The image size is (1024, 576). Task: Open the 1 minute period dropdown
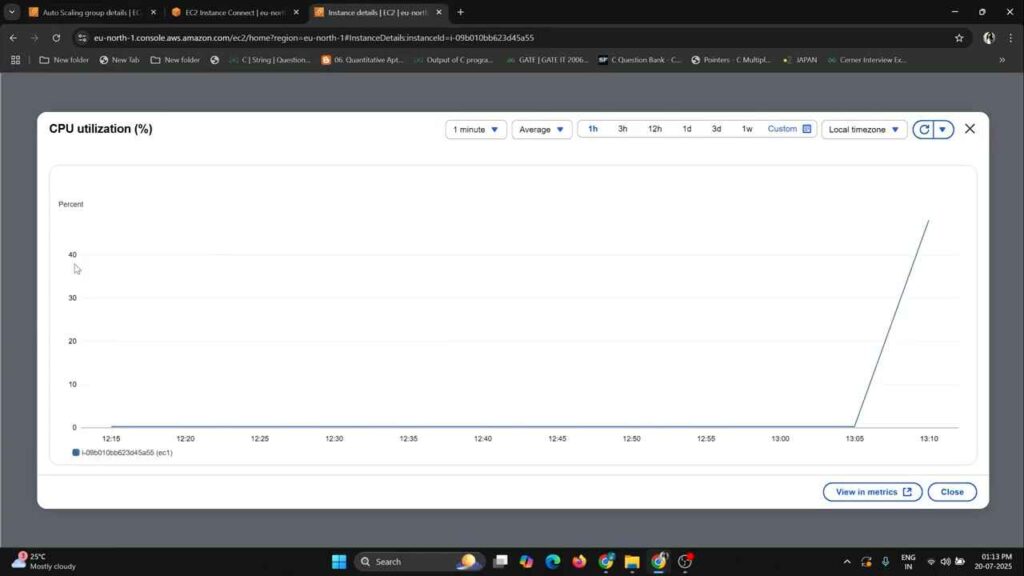[475, 129]
